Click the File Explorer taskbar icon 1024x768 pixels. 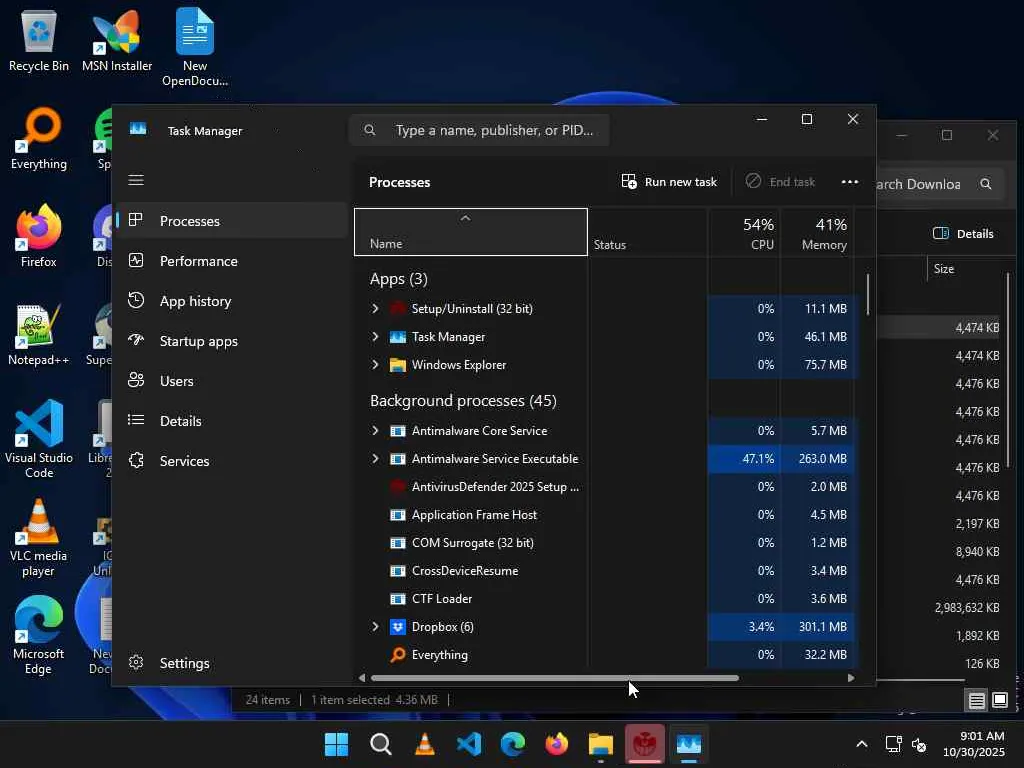[600, 744]
